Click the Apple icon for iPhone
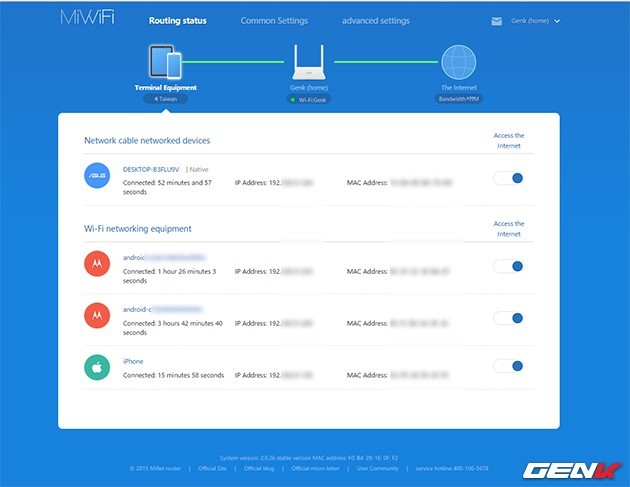 tap(97, 367)
